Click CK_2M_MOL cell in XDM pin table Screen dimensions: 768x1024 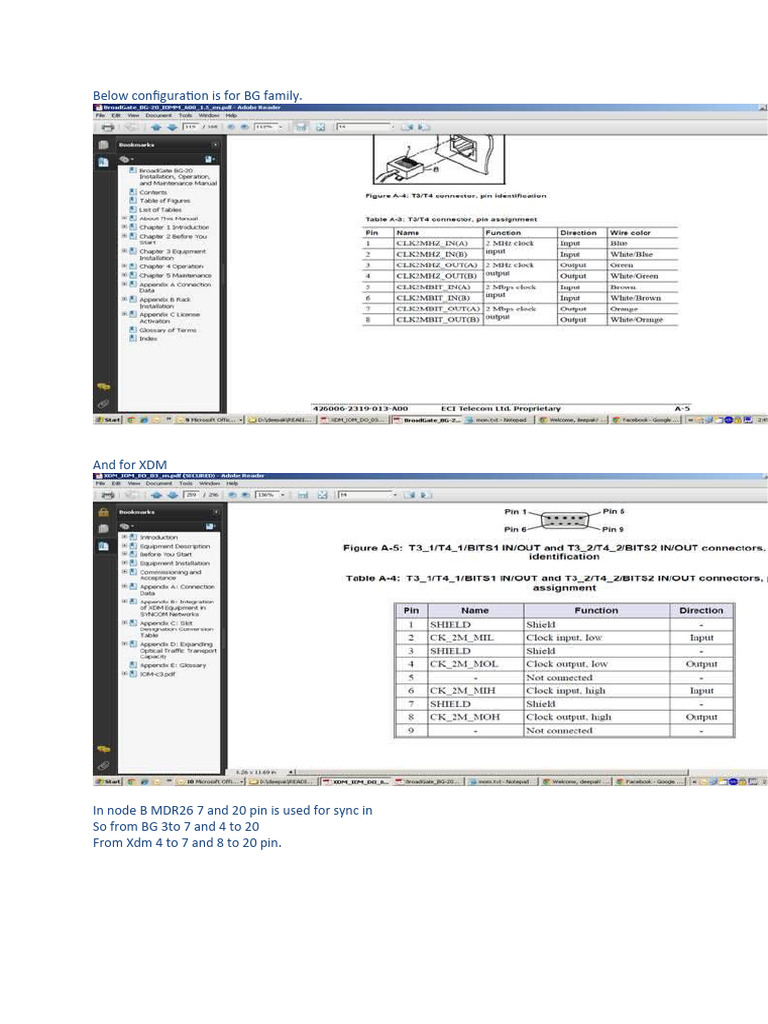click(x=475, y=664)
